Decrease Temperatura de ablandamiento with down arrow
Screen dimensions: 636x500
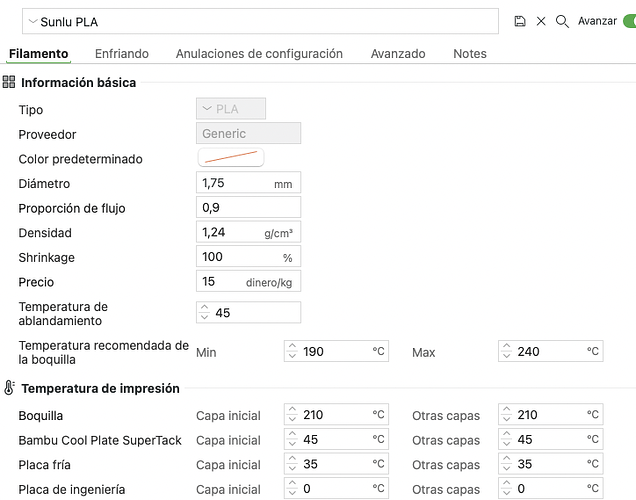[x=204, y=317]
